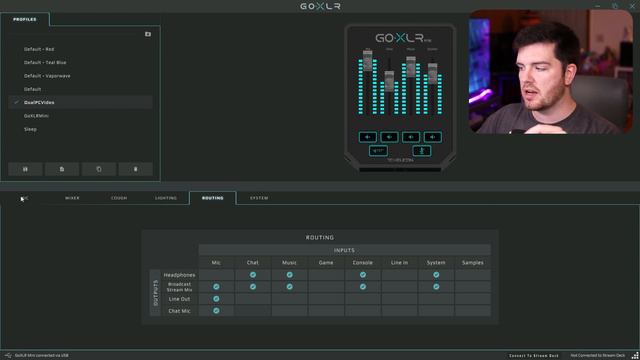640x360 pixels.
Task: Select the Default - Teal Blue profile
Action: [x=80, y=62]
